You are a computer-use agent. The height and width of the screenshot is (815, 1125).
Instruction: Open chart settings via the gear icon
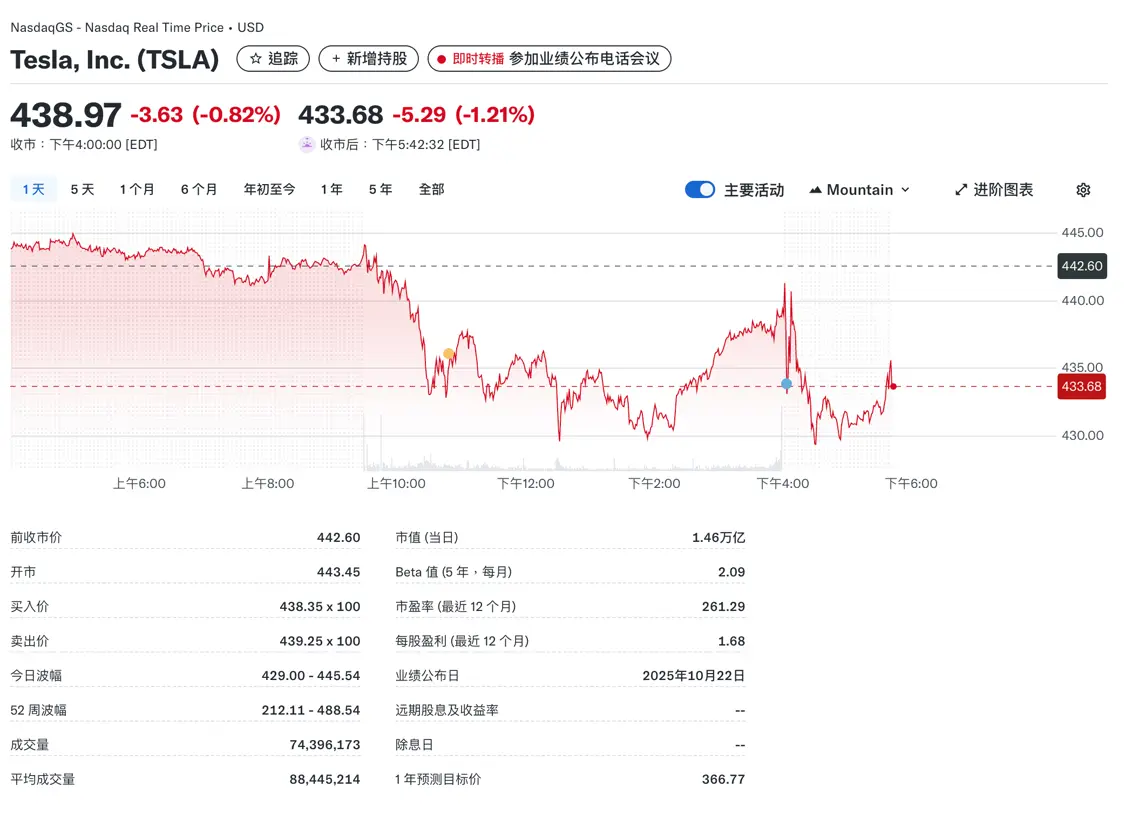point(1083,190)
